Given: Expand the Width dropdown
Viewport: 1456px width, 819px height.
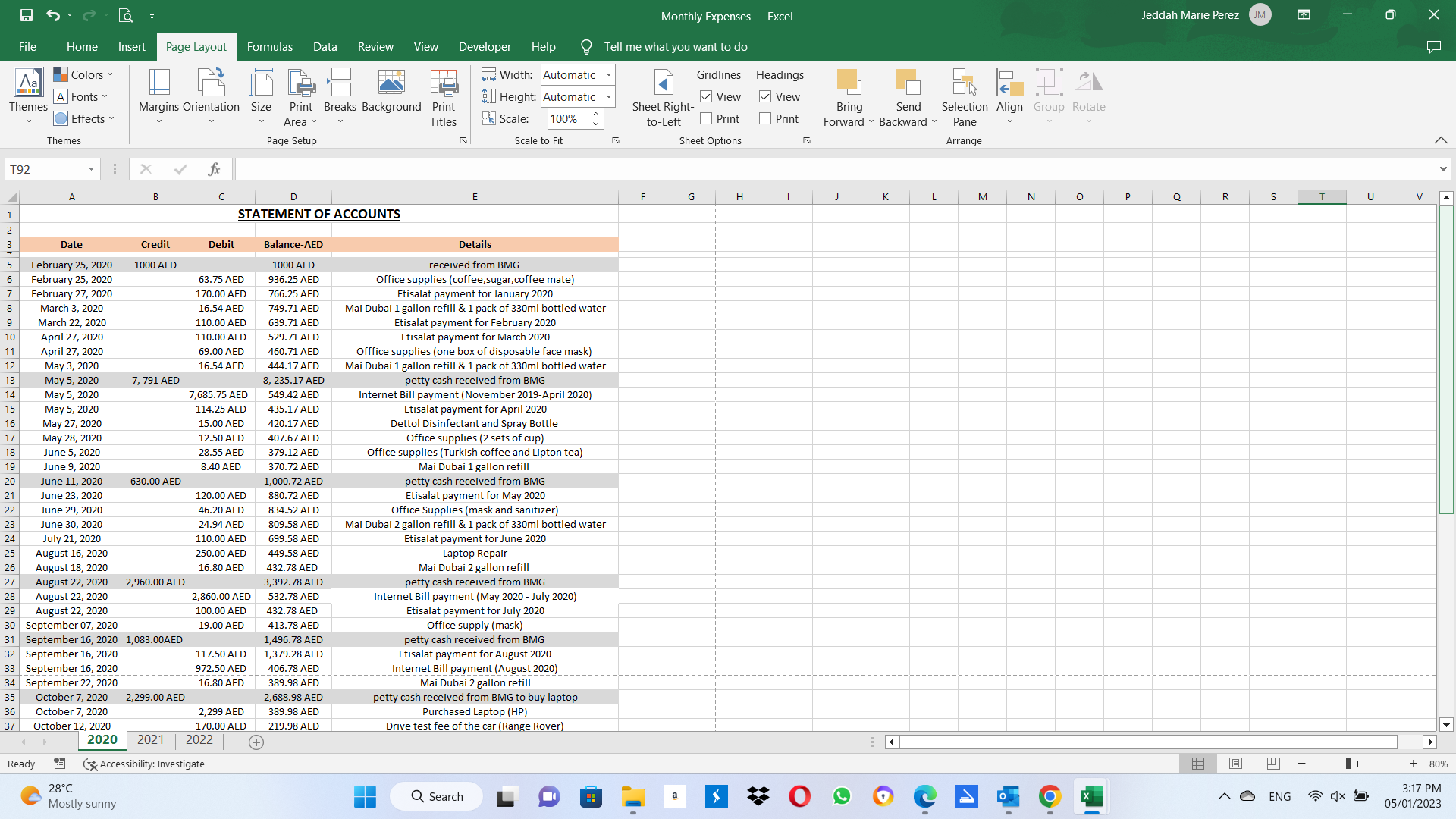Looking at the screenshot, I should pyautogui.click(x=608, y=75).
